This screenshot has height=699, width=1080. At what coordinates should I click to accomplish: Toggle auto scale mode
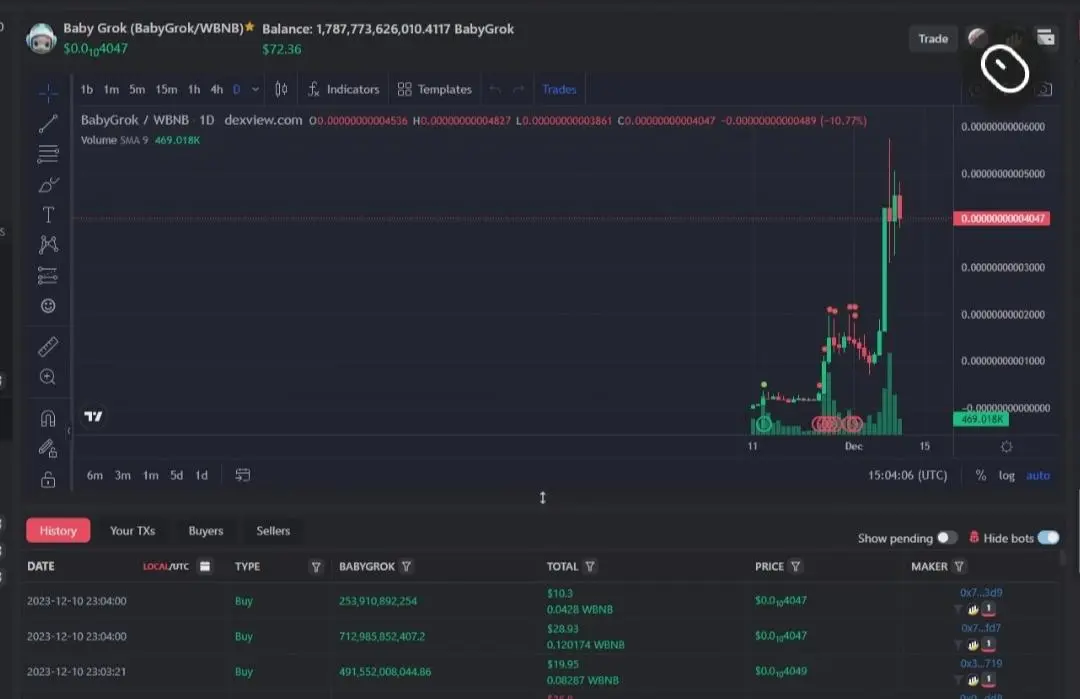(1038, 475)
